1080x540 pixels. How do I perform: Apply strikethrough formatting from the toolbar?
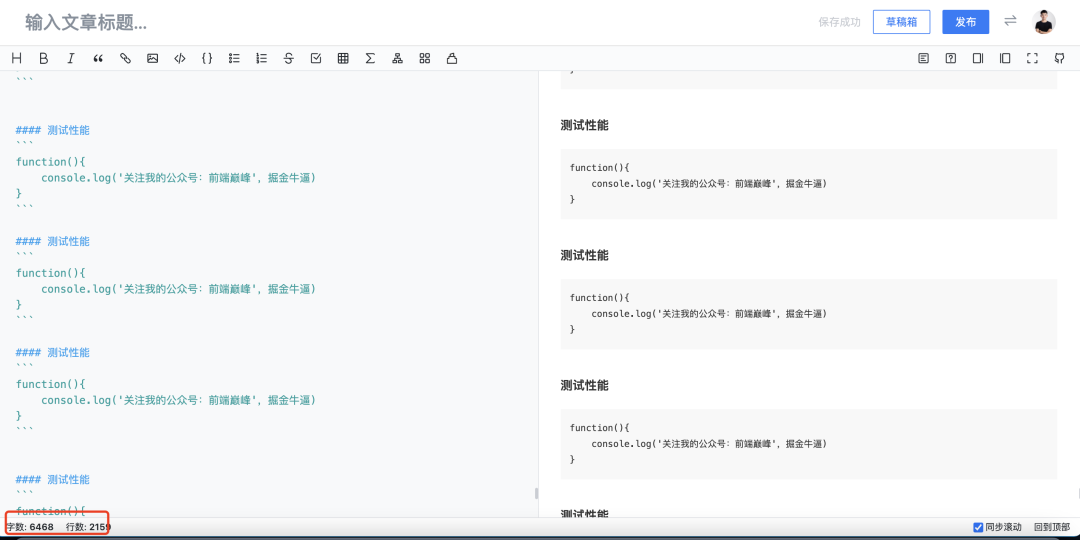pyautogui.click(x=289, y=59)
